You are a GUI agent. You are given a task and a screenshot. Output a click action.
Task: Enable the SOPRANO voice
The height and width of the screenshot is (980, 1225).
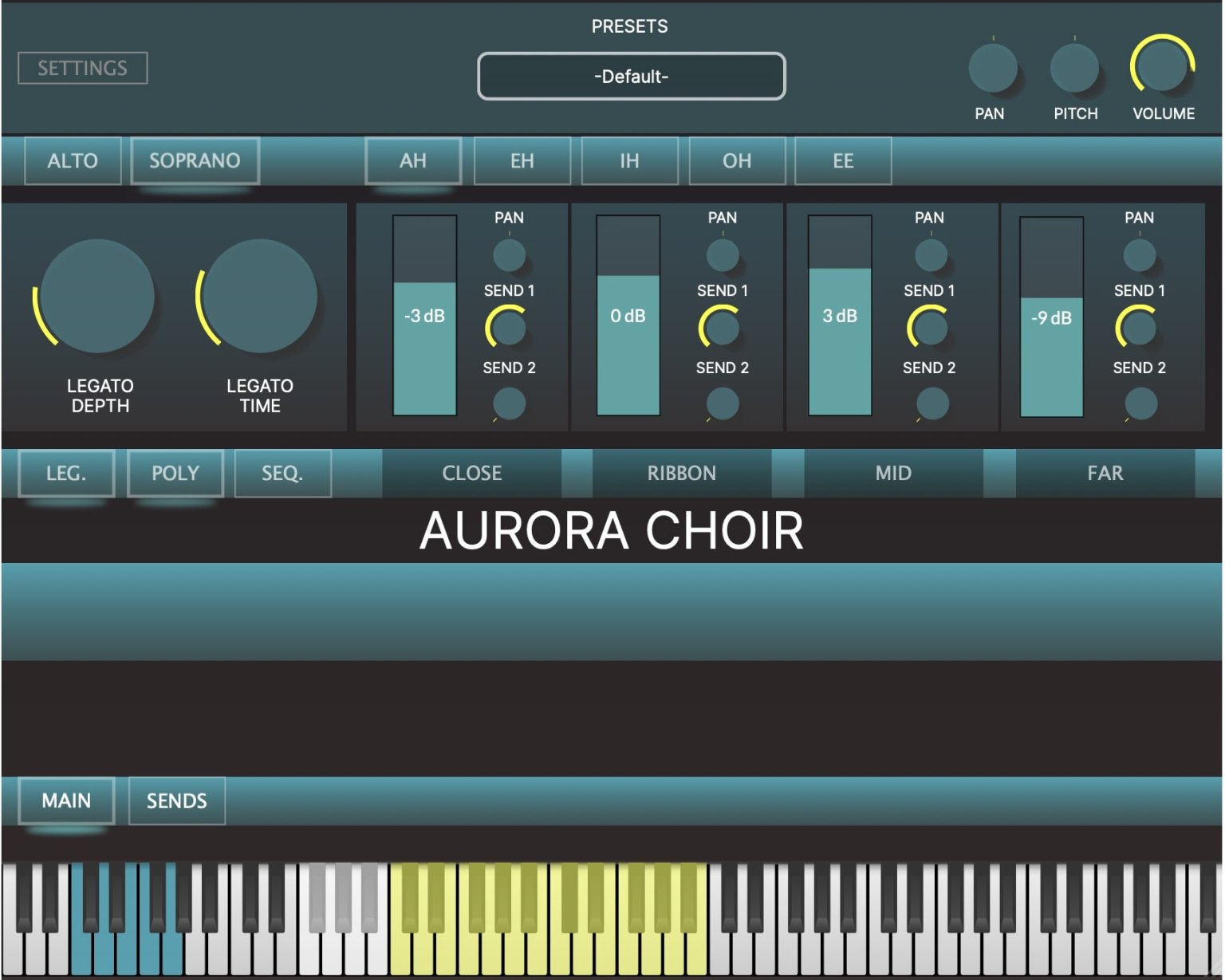point(195,160)
